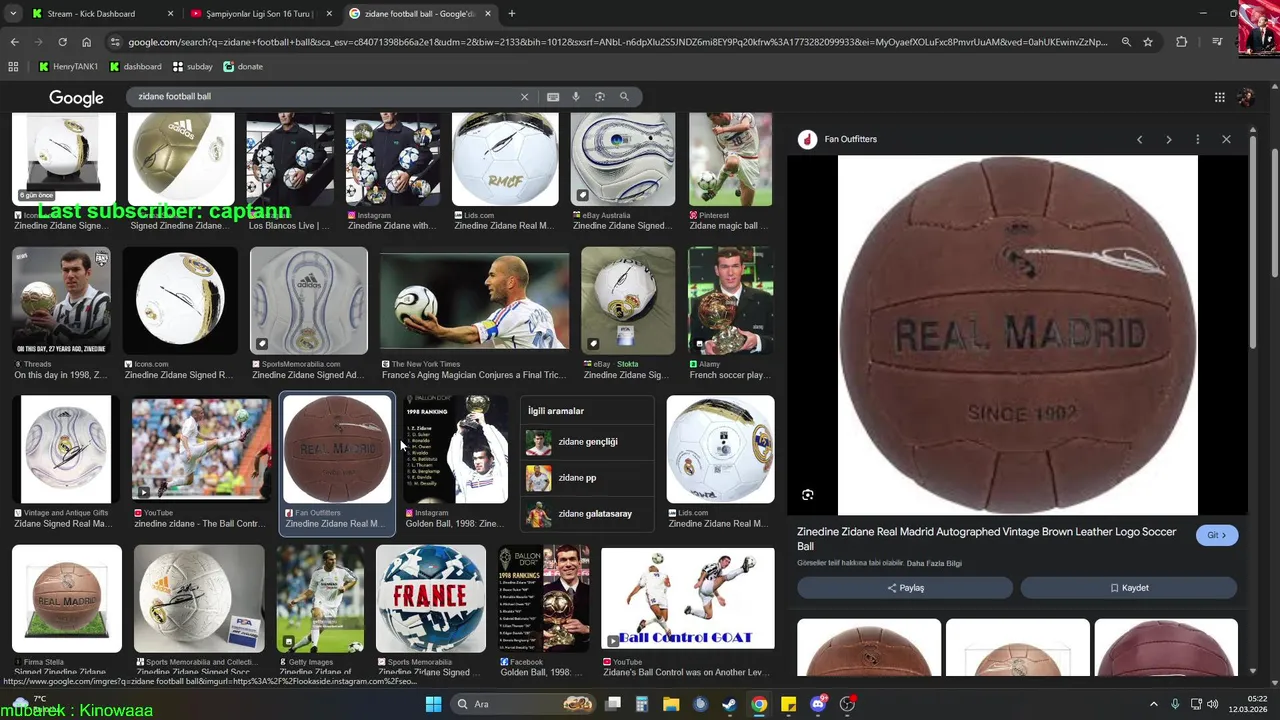
Task: Open the Windows Start menu
Action: 433,704
